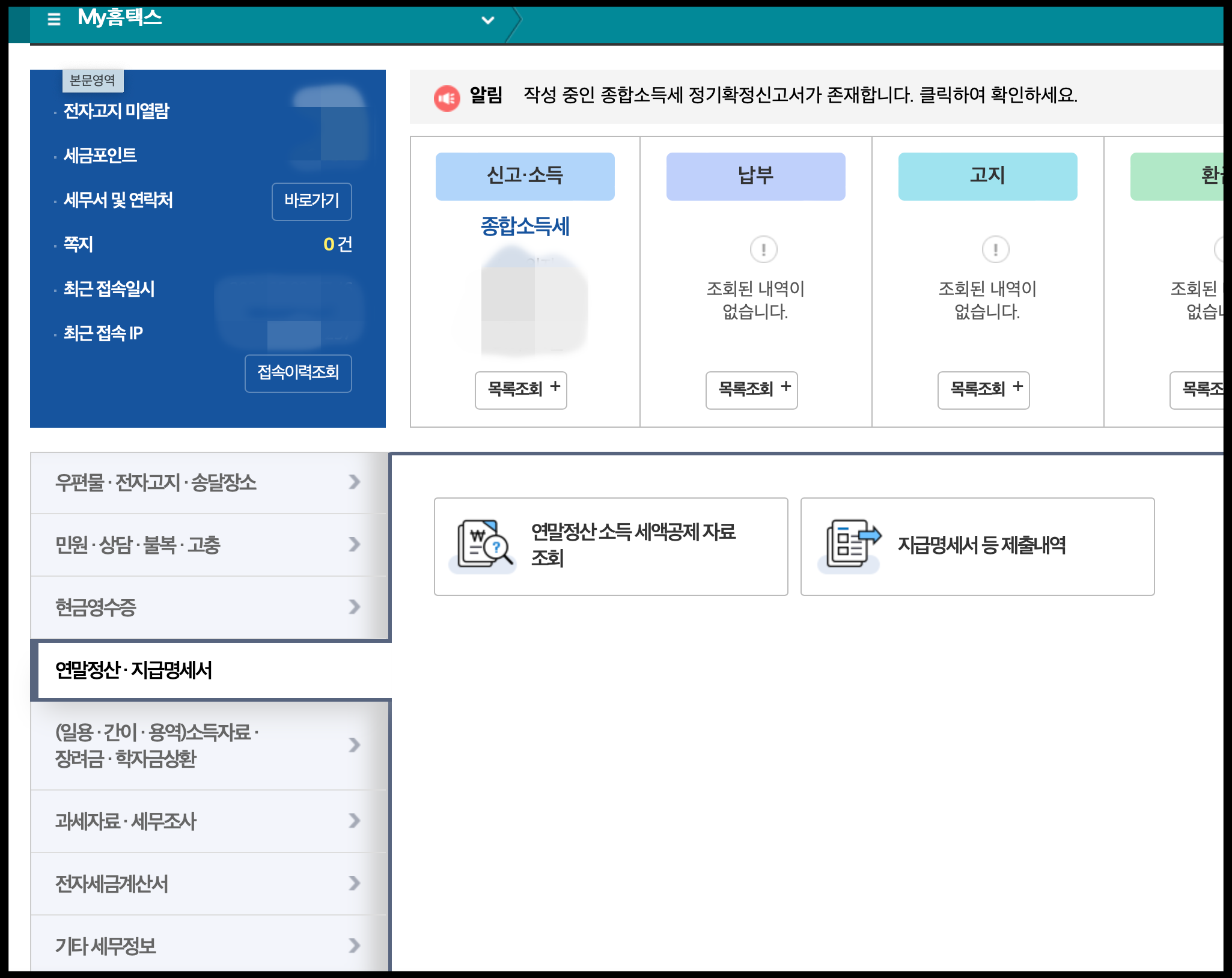Click year-end settlement document search icon
This screenshot has height=978, width=1232.
[x=484, y=544]
